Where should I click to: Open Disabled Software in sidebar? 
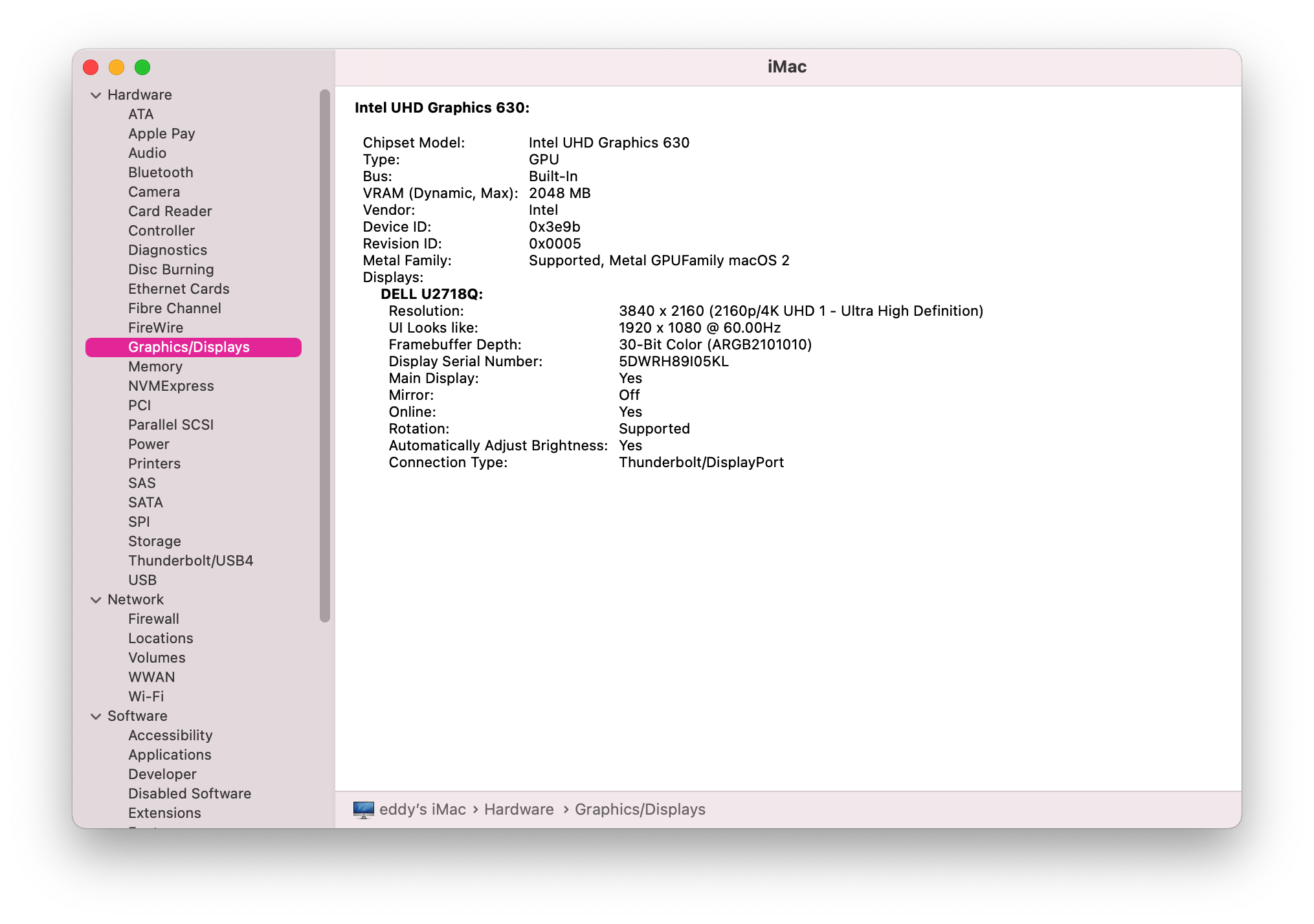(x=189, y=794)
